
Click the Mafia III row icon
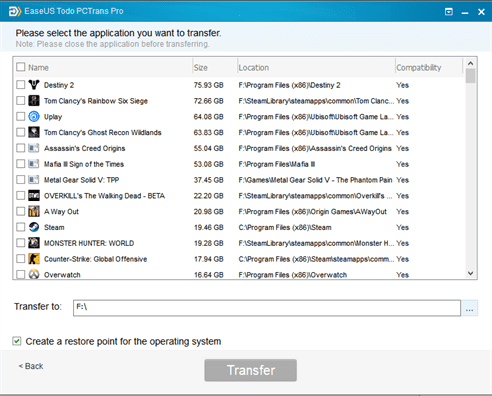tap(34, 164)
